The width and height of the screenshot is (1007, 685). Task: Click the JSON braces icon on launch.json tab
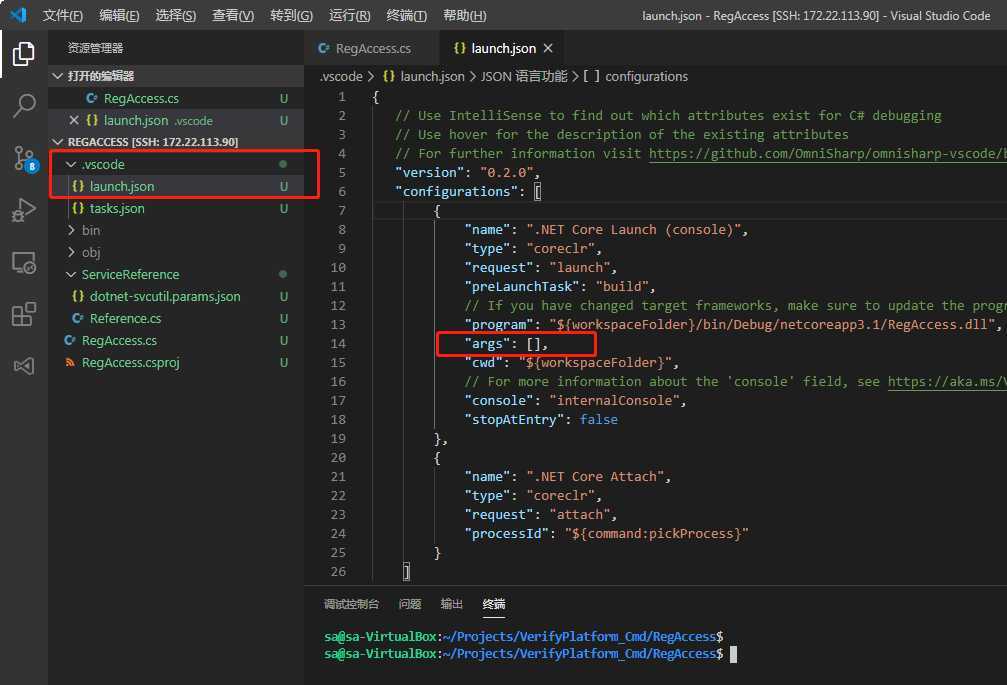coord(459,48)
